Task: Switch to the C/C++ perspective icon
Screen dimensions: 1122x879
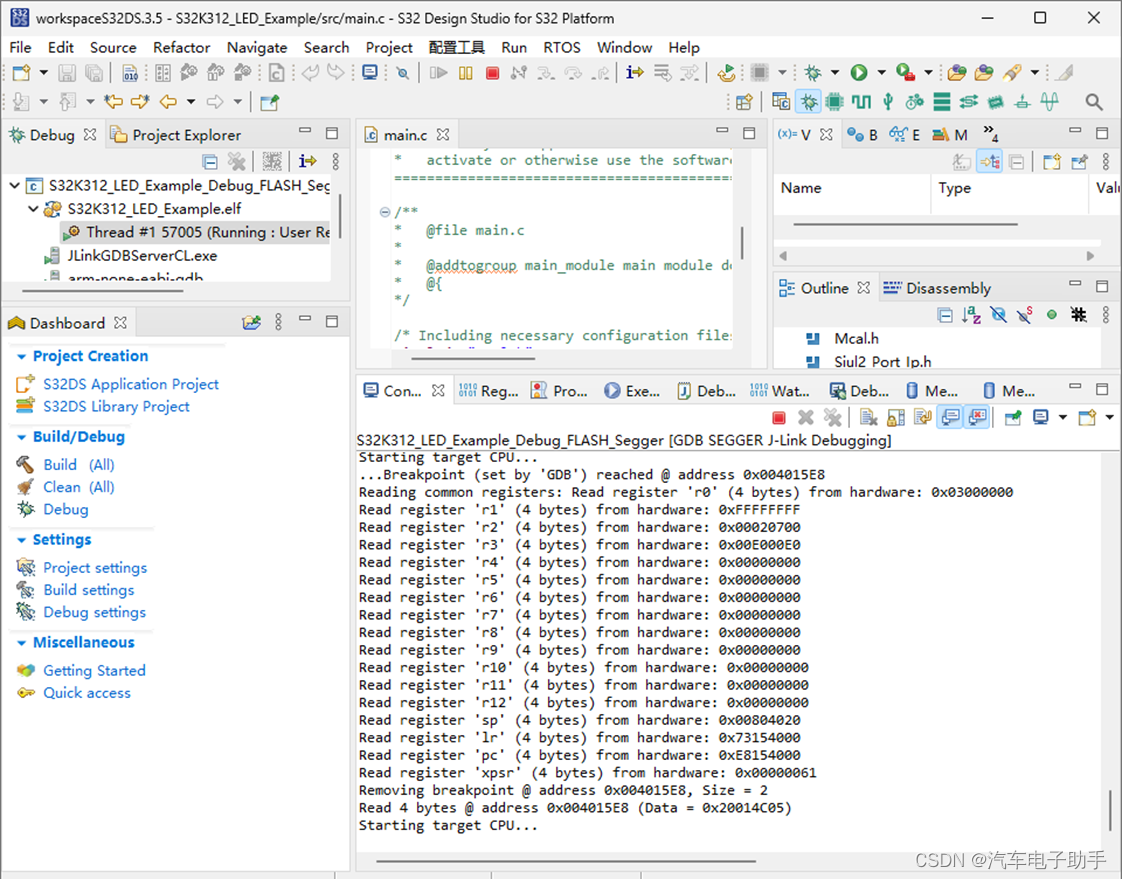Action: click(781, 102)
